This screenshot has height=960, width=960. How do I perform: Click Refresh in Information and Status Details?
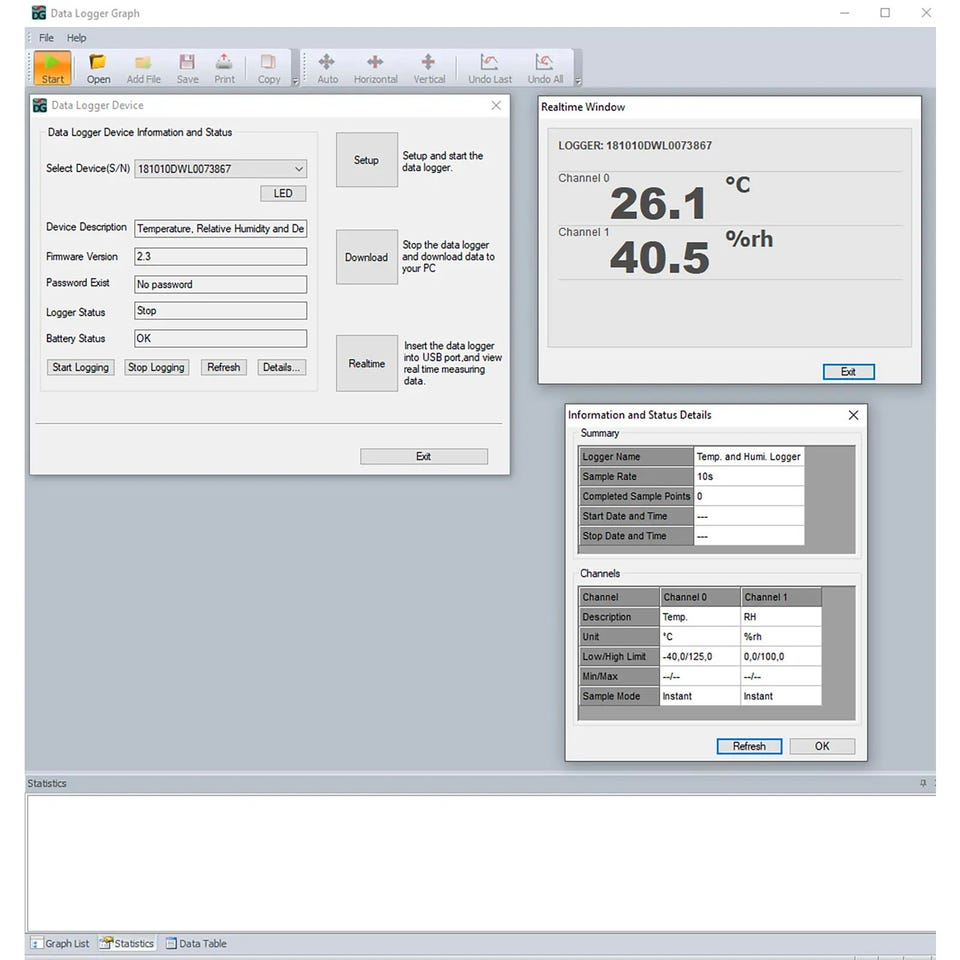point(749,746)
